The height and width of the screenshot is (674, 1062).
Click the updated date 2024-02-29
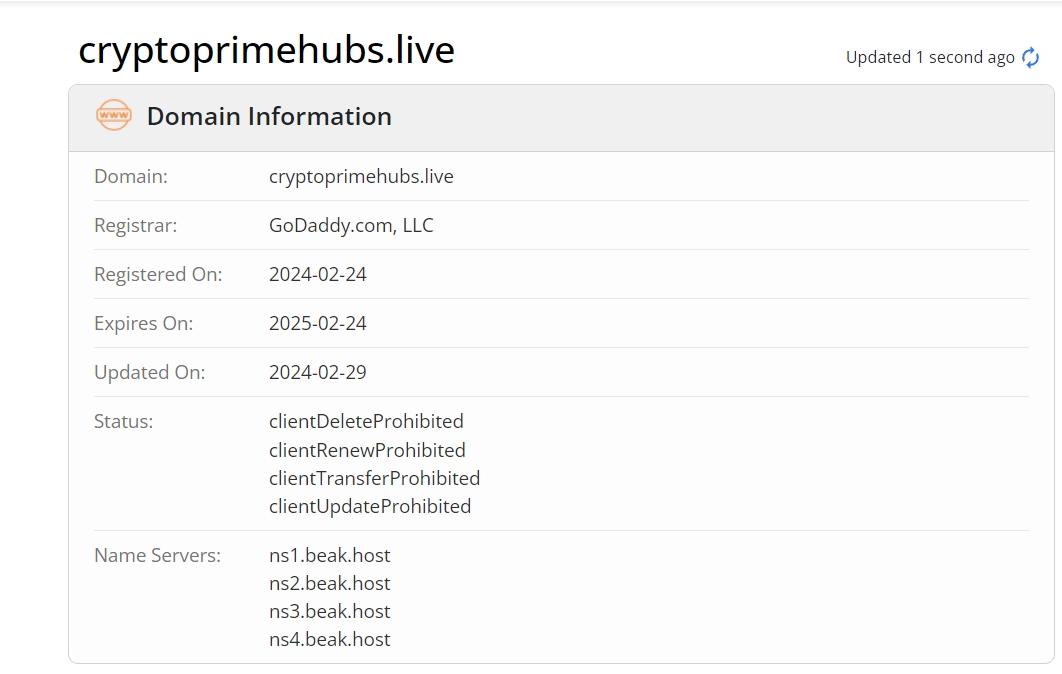point(318,372)
